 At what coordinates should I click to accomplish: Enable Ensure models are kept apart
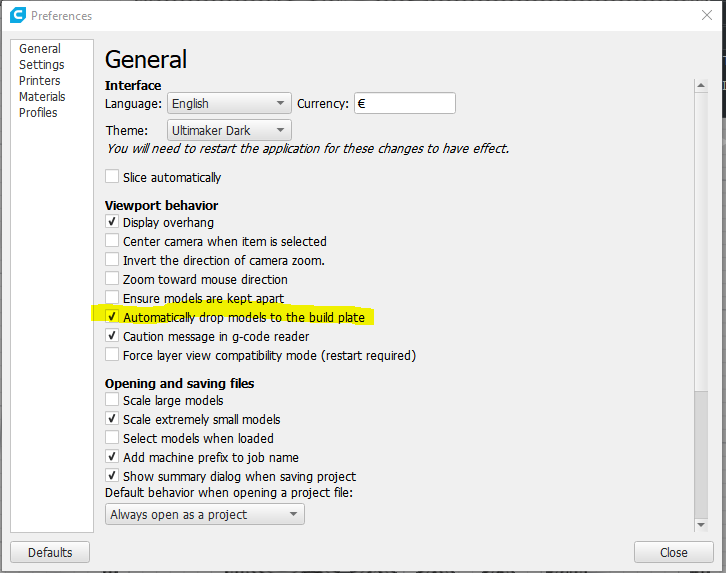(112, 297)
